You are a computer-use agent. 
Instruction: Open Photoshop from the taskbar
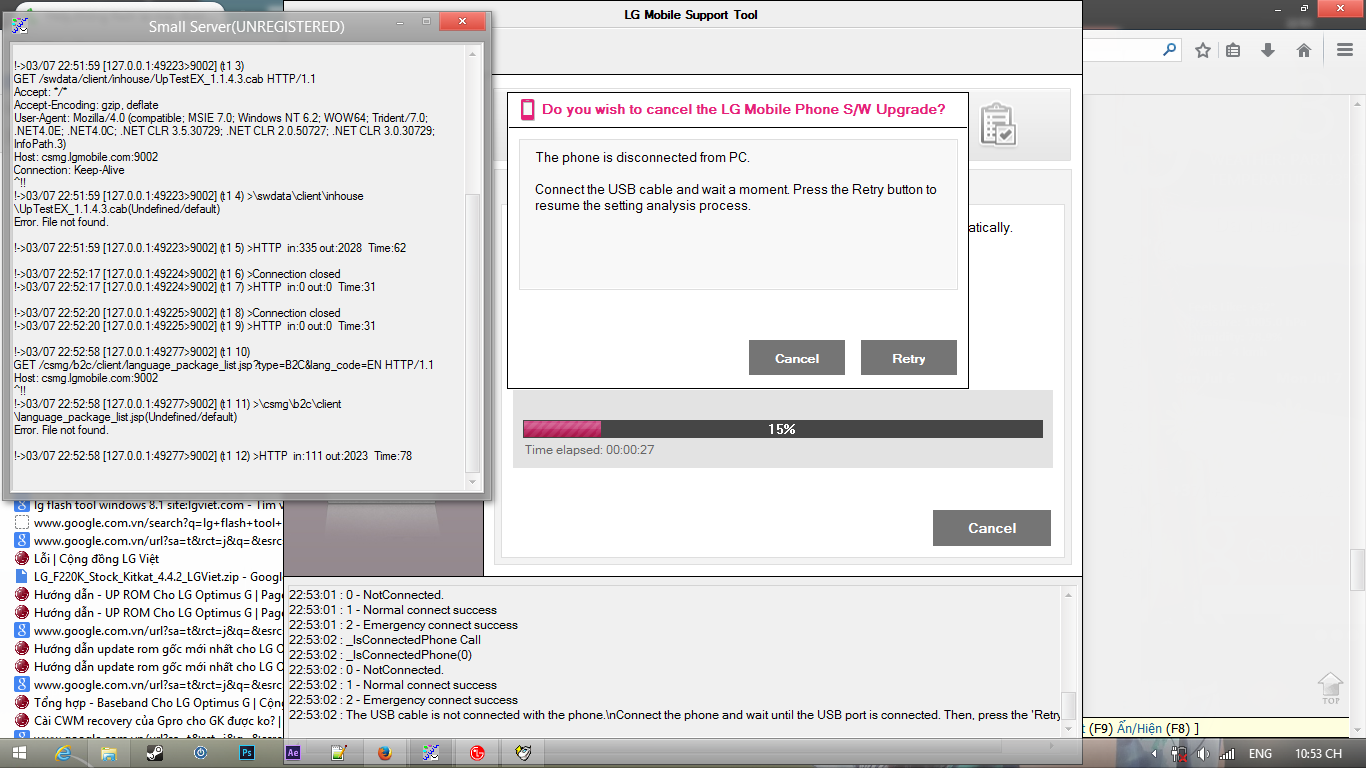[248, 753]
